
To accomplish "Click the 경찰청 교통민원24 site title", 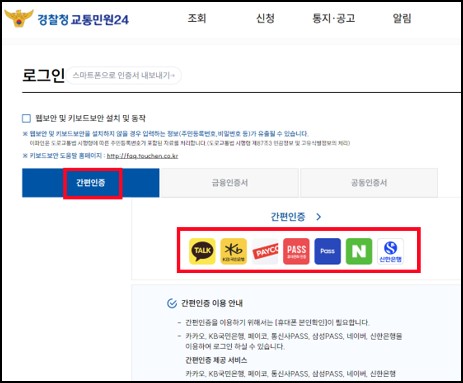I will pos(83,20).
